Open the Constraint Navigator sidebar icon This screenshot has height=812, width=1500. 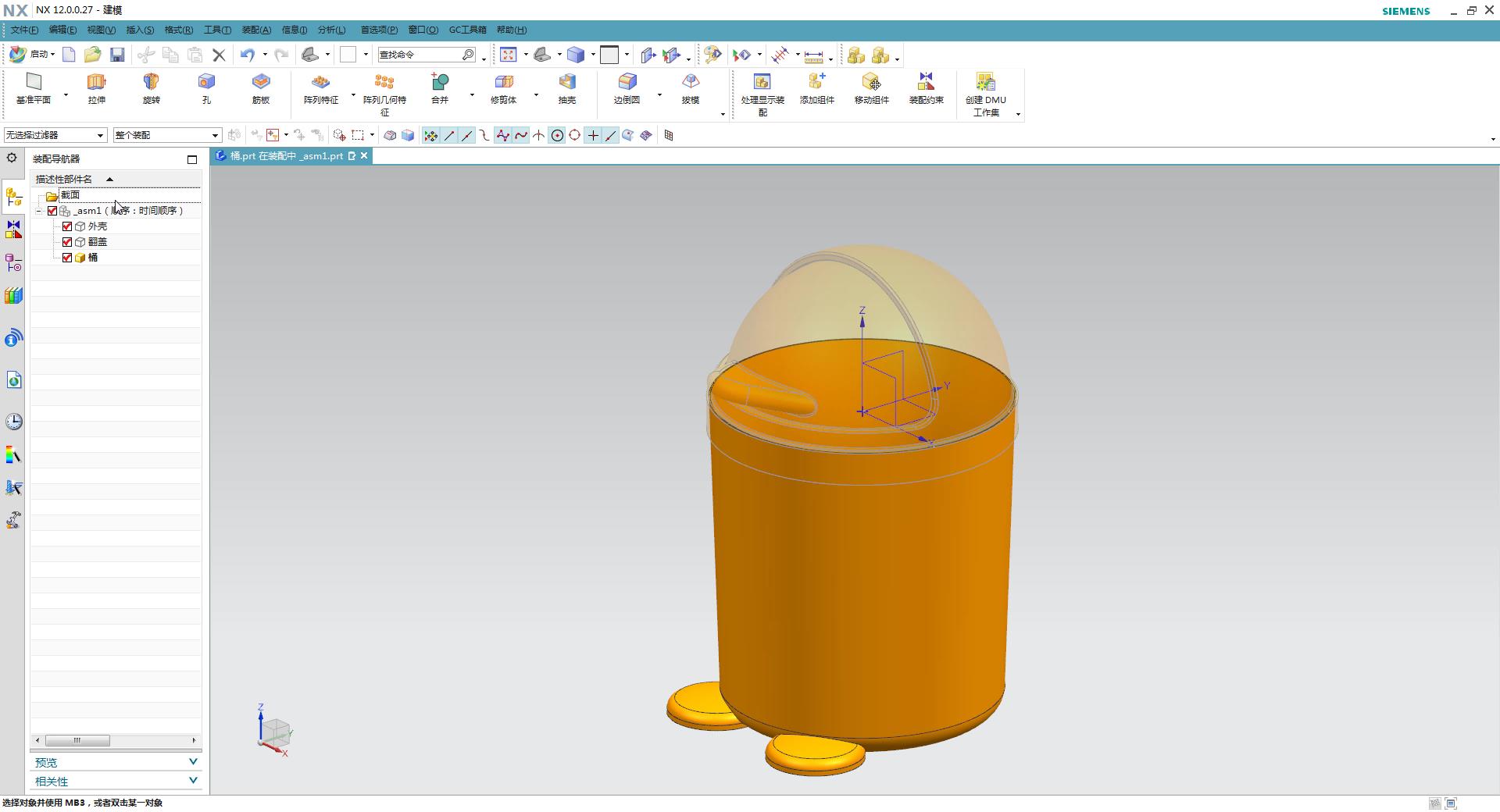(x=13, y=230)
